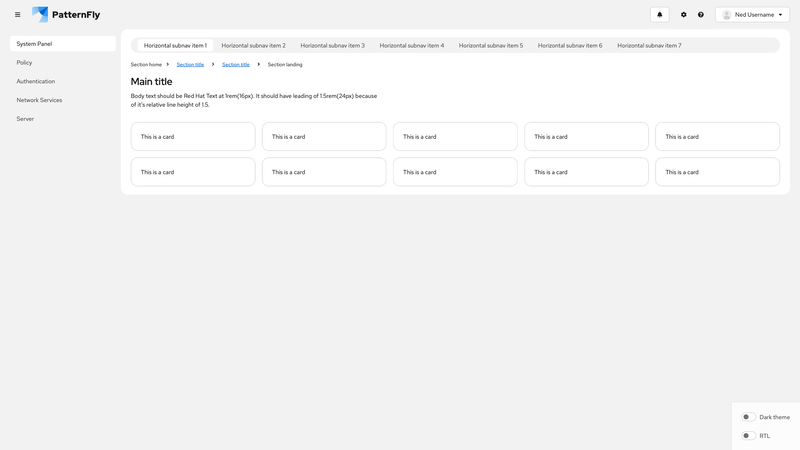800x450 pixels.
Task: Open the settings gear icon
Action: click(684, 15)
